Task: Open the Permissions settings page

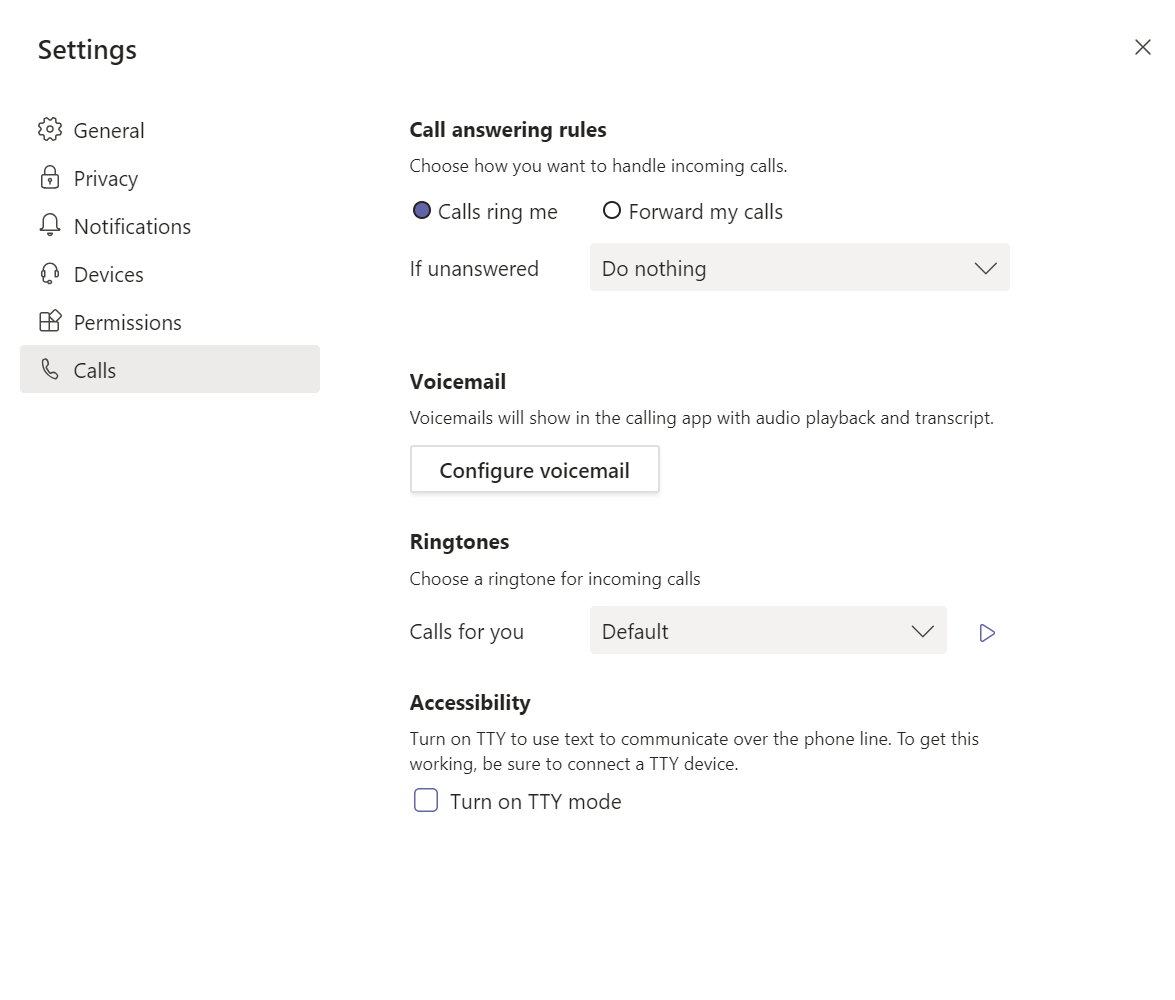Action: point(127,323)
